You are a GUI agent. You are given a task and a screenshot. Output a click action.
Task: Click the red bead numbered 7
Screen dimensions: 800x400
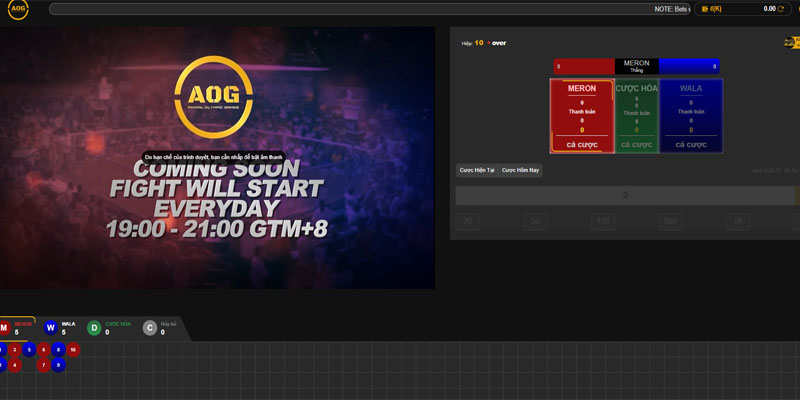[x=43, y=365]
